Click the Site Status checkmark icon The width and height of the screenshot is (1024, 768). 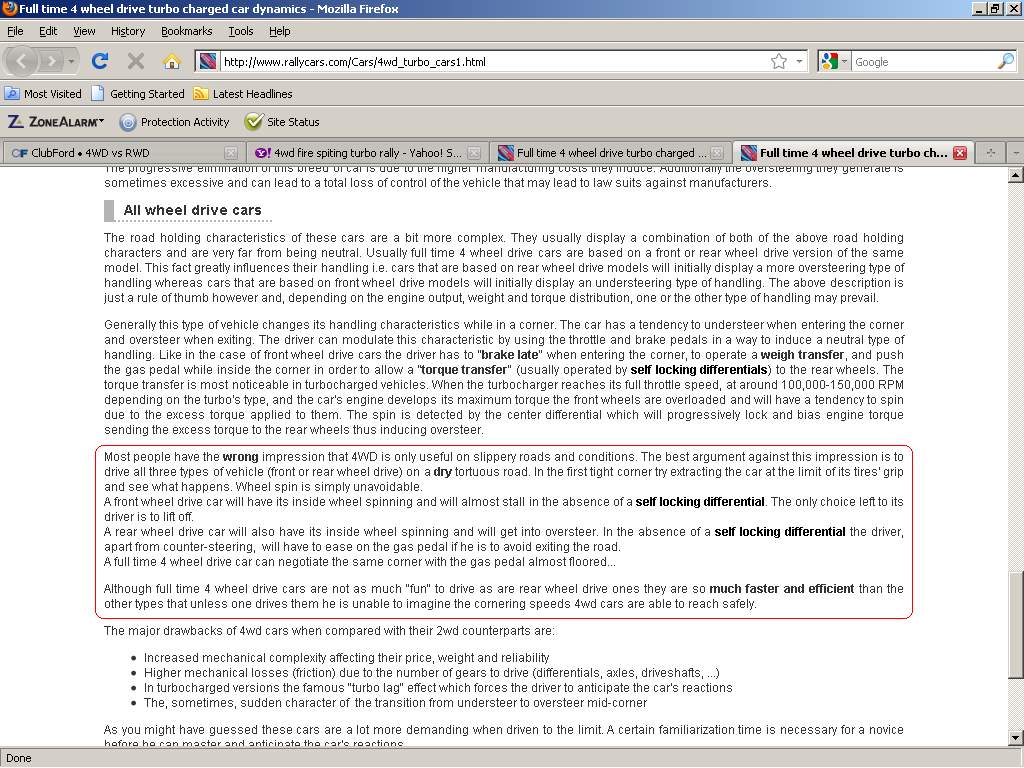tap(254, 122)
